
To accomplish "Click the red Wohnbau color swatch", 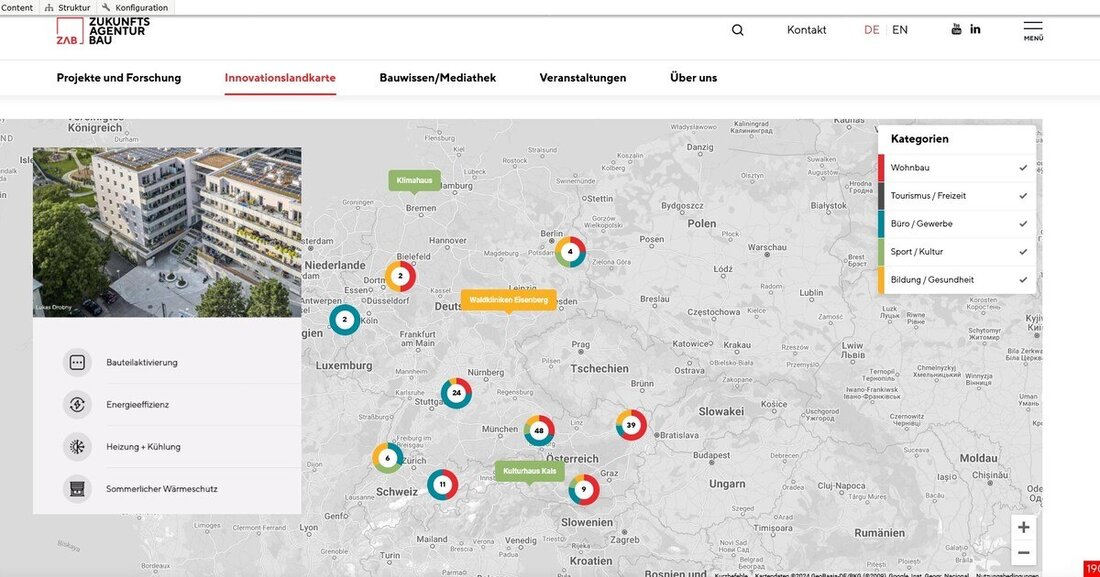I will pyautogui.click(x=879, y=167).
